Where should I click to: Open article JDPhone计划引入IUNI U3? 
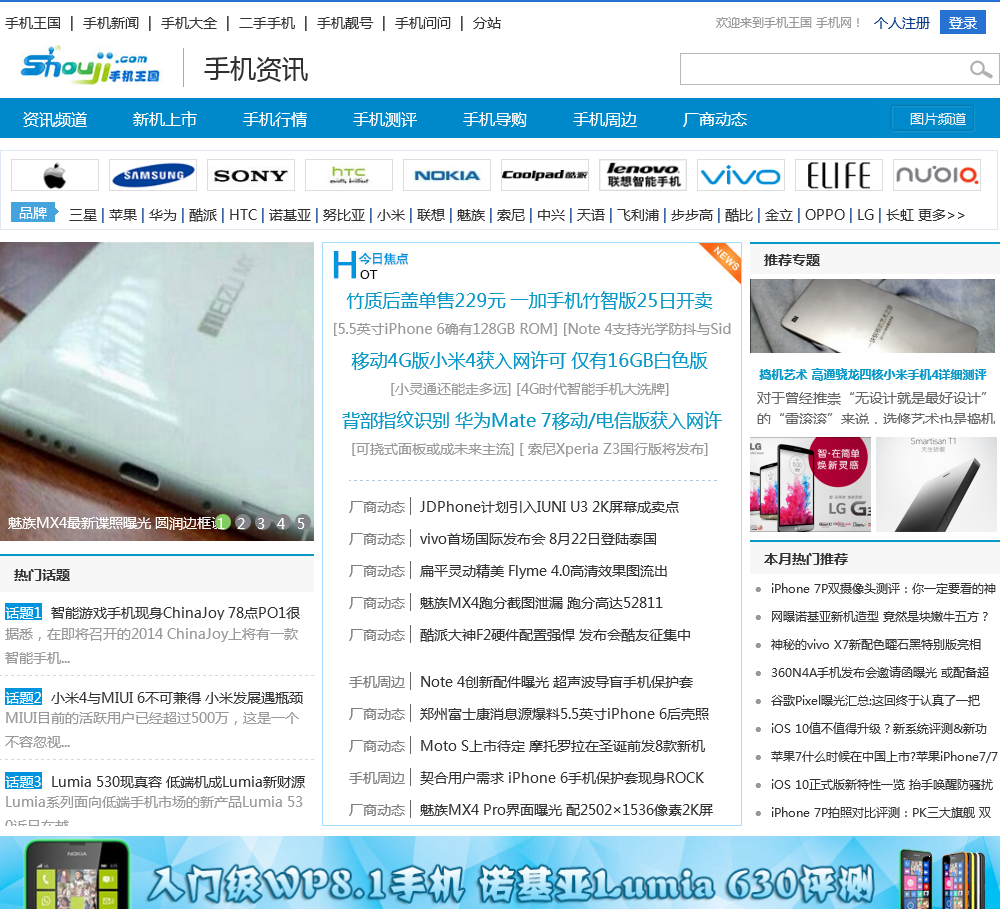549,507
